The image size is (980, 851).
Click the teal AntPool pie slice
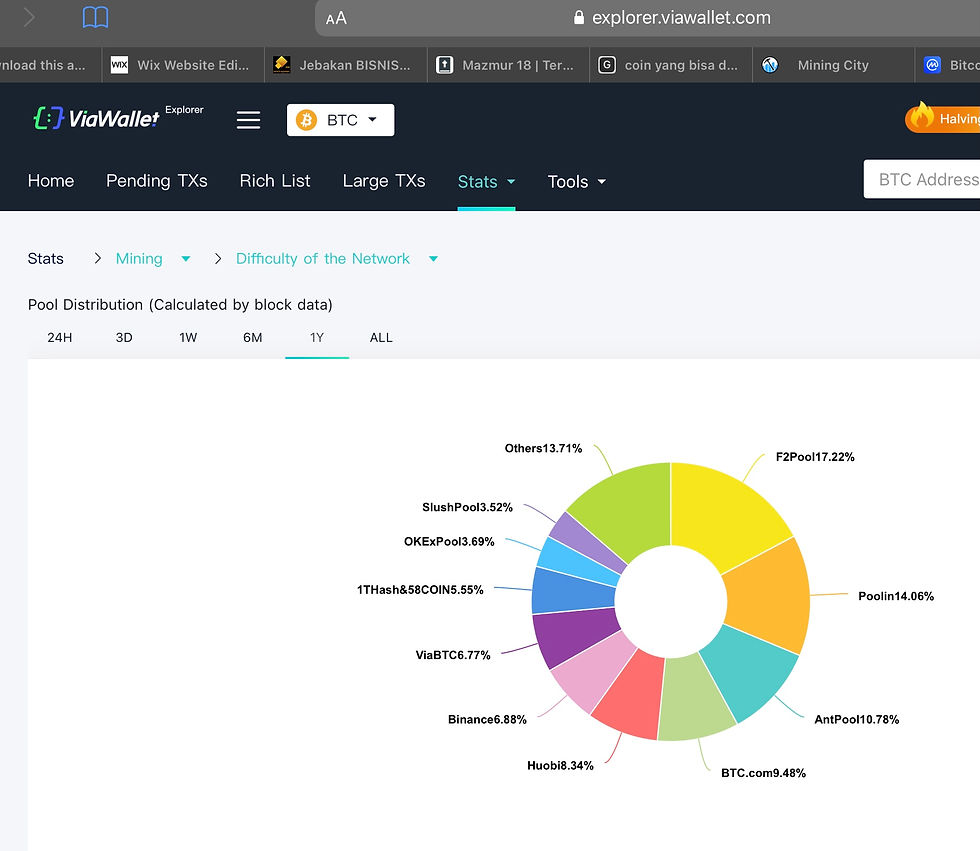coord(750,672)
